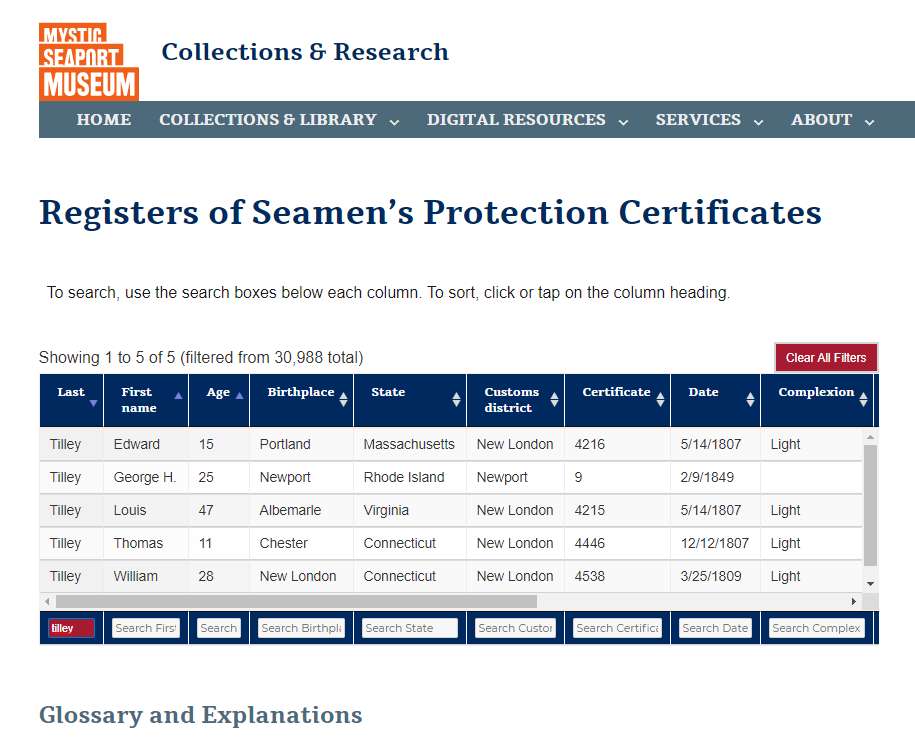The image size is (915, 746).
Task: Expand the chevron beside SERVICES
Action: click(758, 122)
